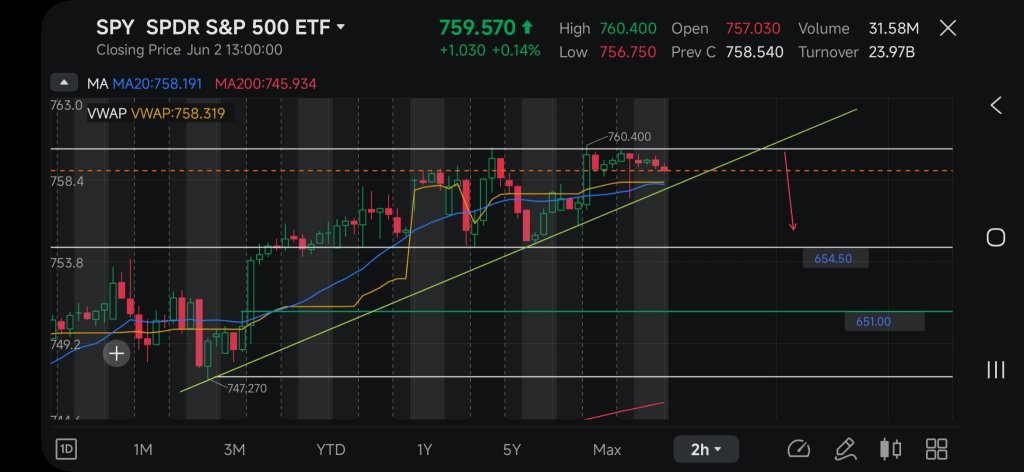
Task: Collapse the MA indicator legend arrow
Action: (64, 84)
